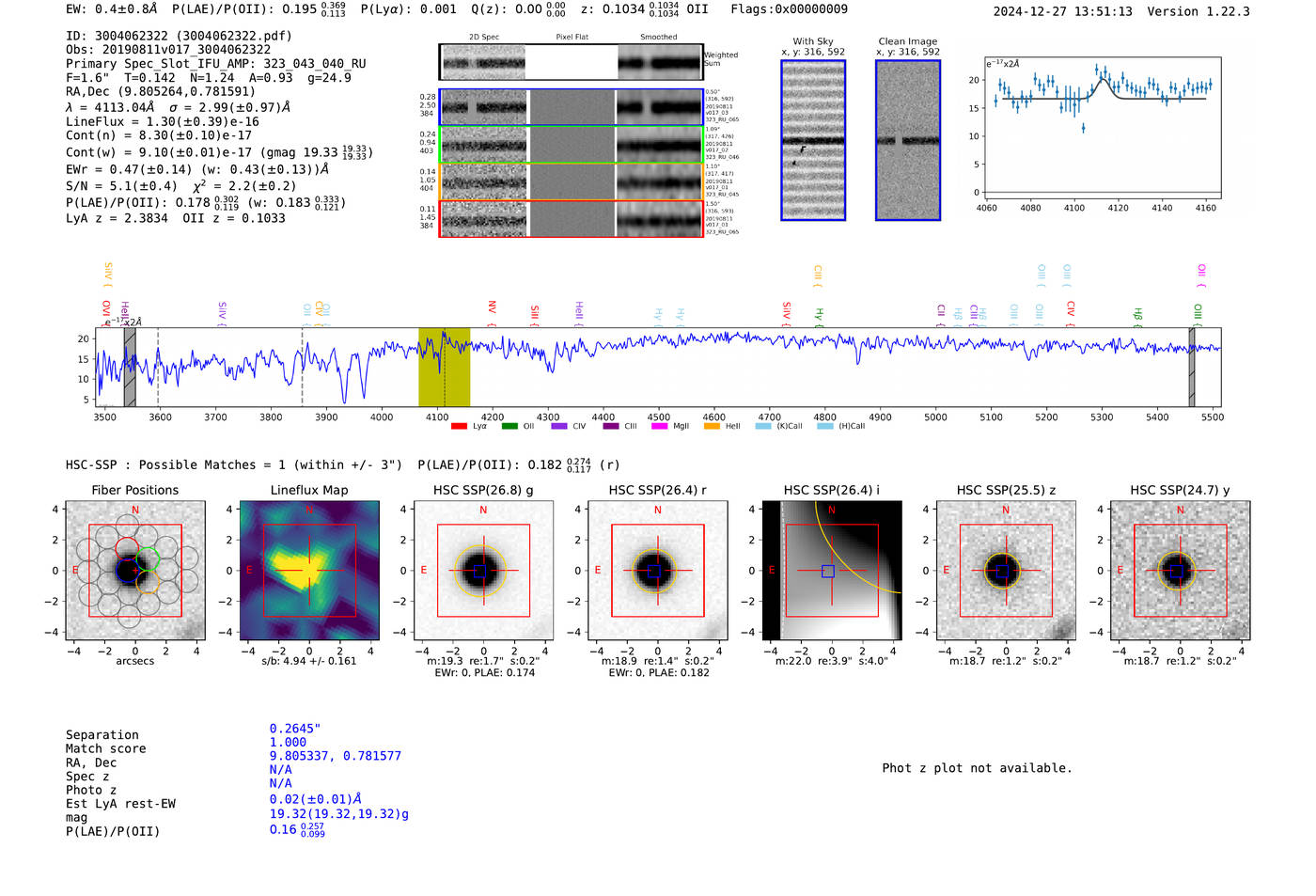Click the hatched gray band near 5460 Å
The image size is (1316, 896).
(x=1192, y=368)
